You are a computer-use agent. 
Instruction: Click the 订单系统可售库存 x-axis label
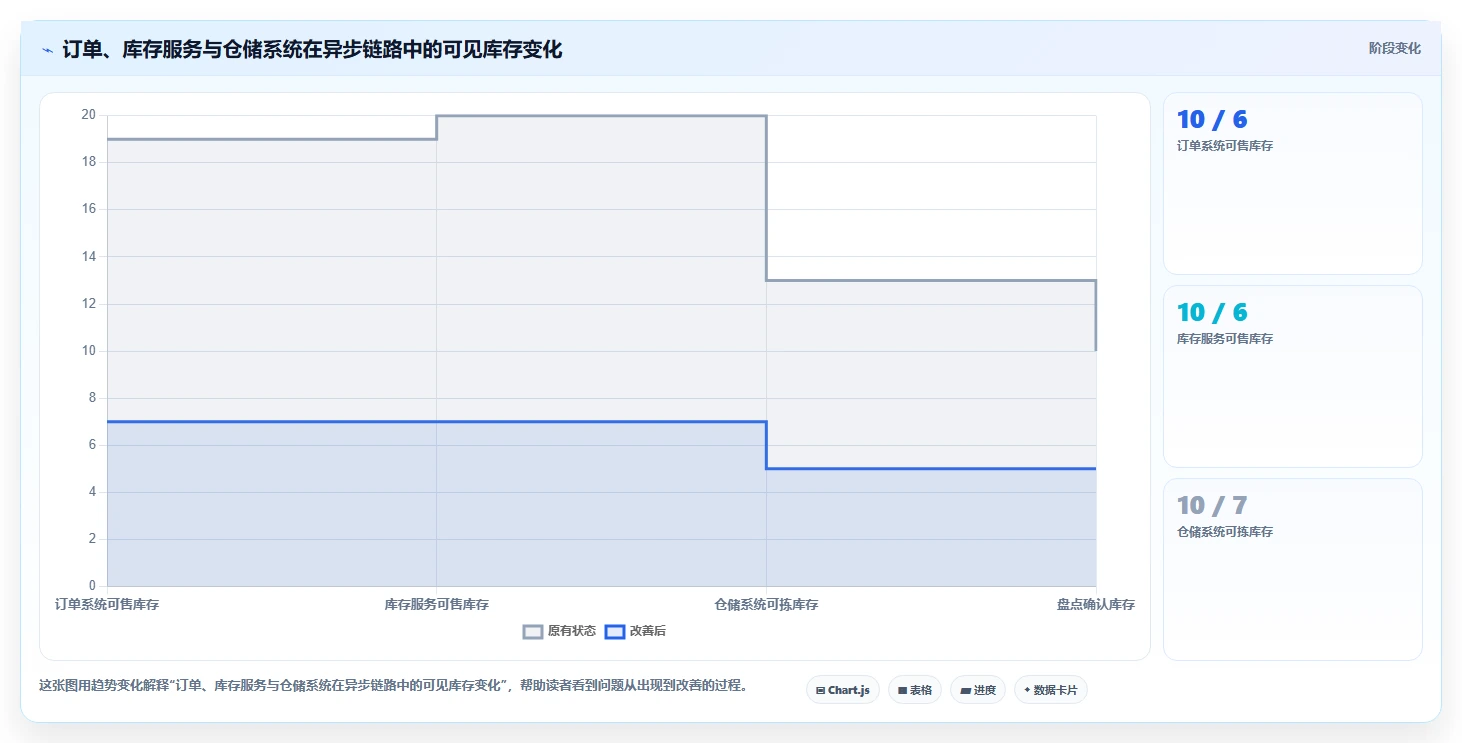[107, 605]
